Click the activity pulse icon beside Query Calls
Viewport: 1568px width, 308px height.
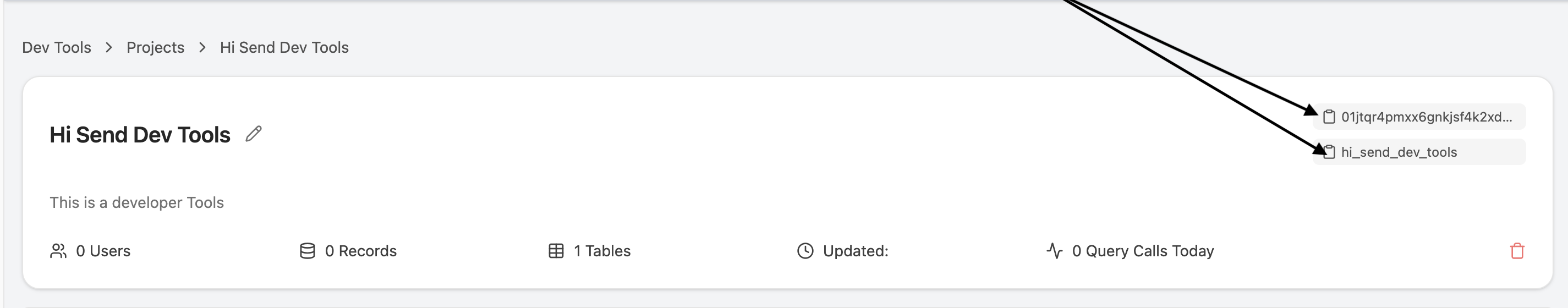[1054, 251]
